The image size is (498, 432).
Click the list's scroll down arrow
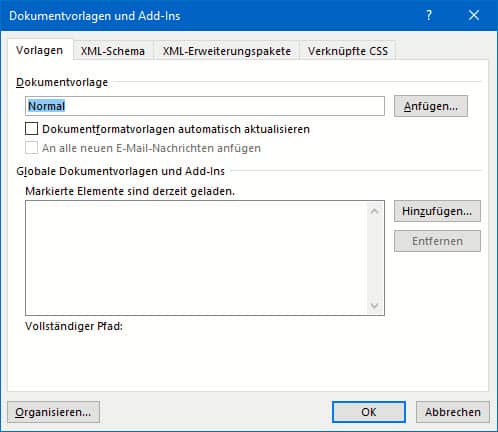[x=374, y=306]
